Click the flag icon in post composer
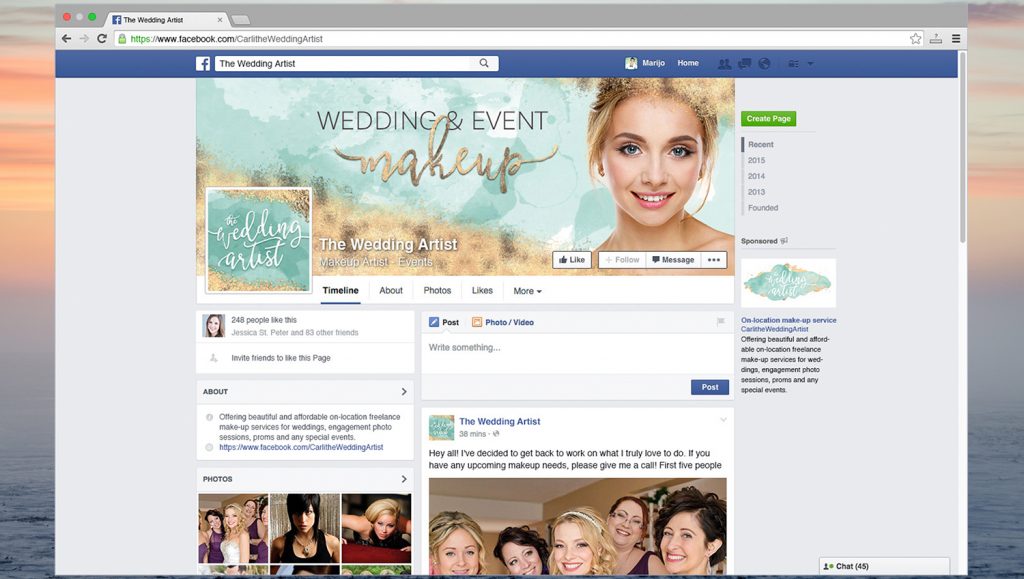 coord(721,322)
